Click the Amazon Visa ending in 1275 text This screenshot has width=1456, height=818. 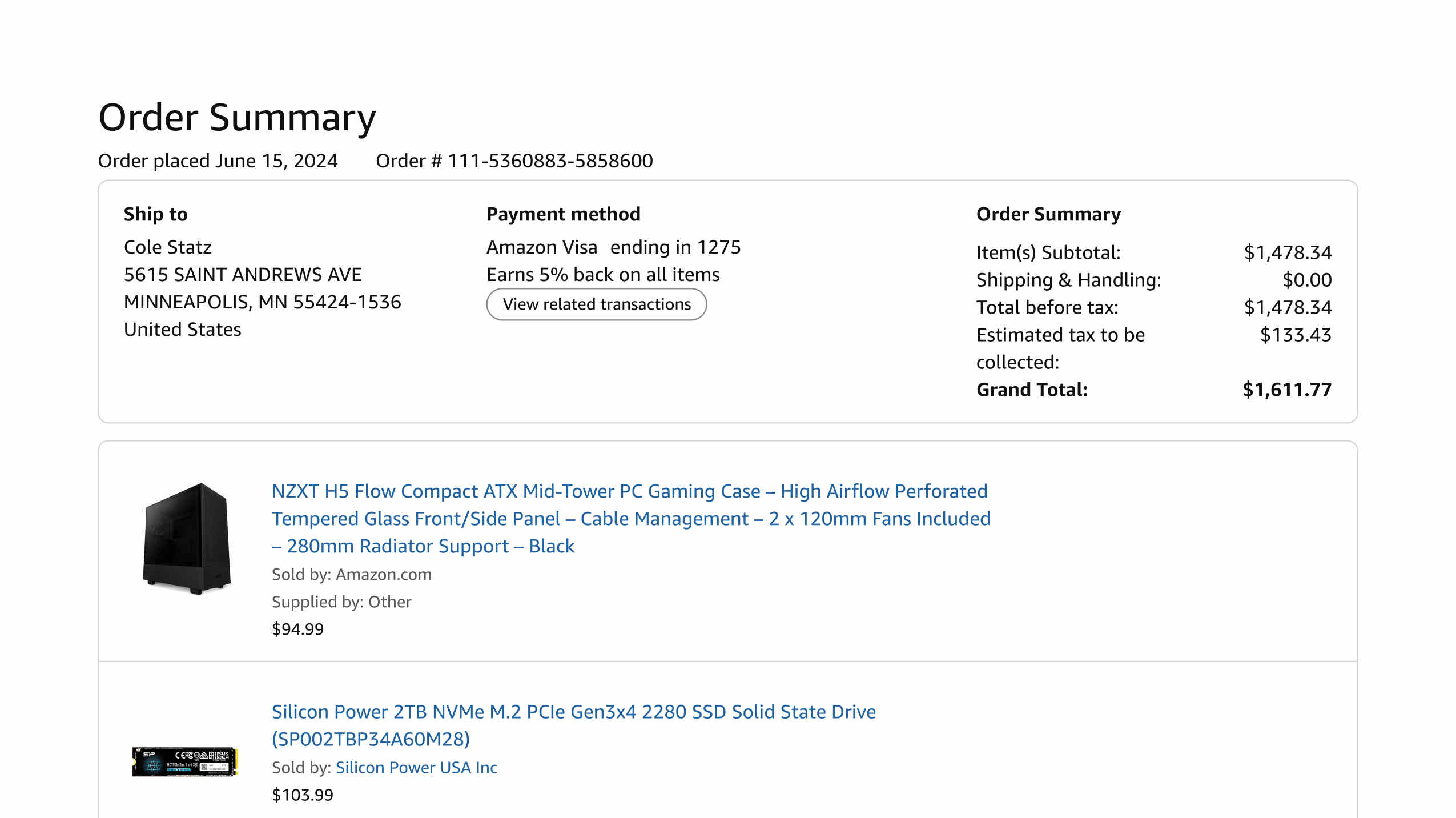pyautogui.click(x=613, y=247)
